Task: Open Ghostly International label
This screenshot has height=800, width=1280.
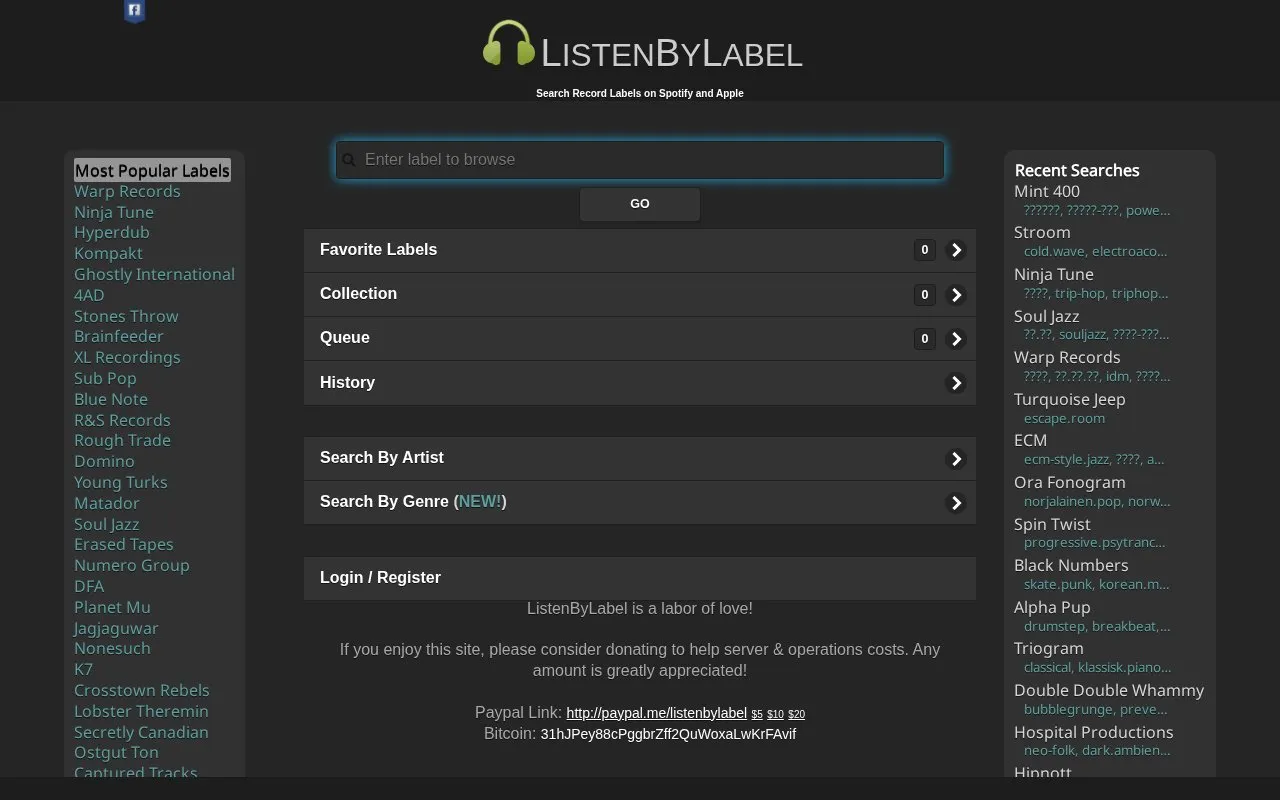Action: 154,274
